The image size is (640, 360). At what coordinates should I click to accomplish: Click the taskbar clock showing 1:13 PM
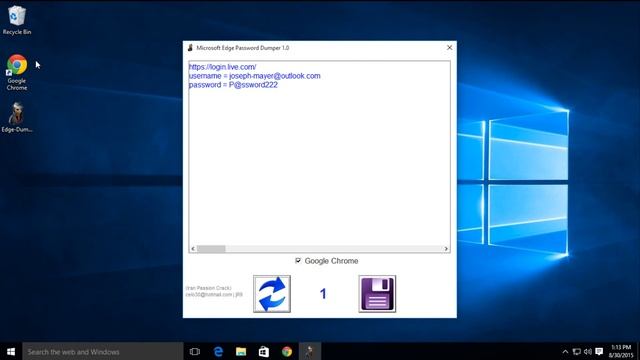[x=621, y=351]
